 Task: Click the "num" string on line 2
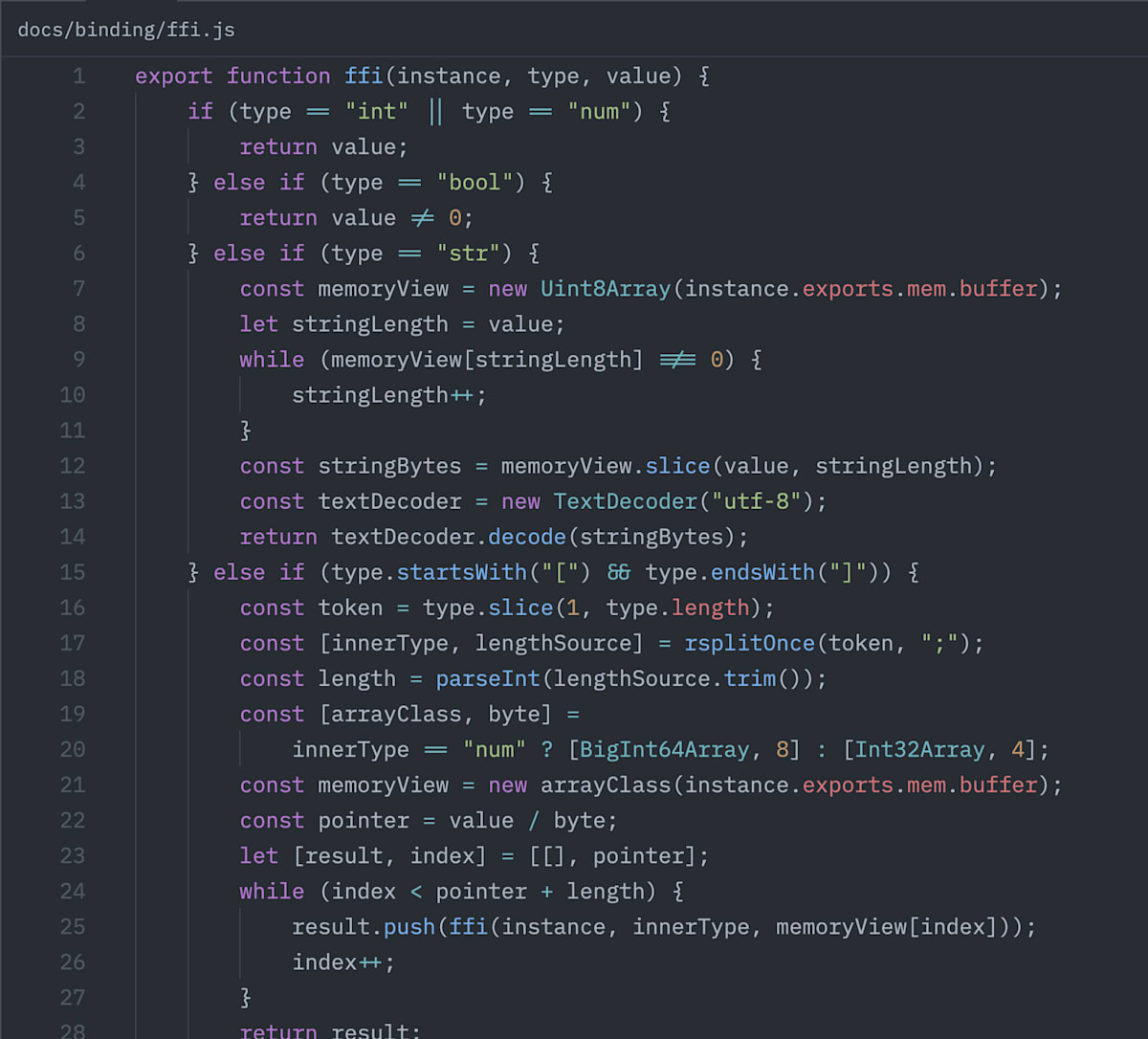click(x=599, y=111)
